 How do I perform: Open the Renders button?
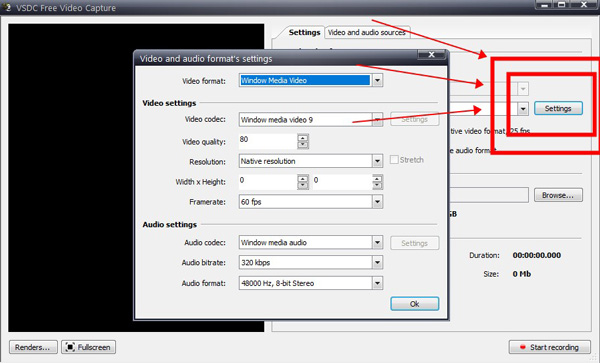[x=33, y=347]
